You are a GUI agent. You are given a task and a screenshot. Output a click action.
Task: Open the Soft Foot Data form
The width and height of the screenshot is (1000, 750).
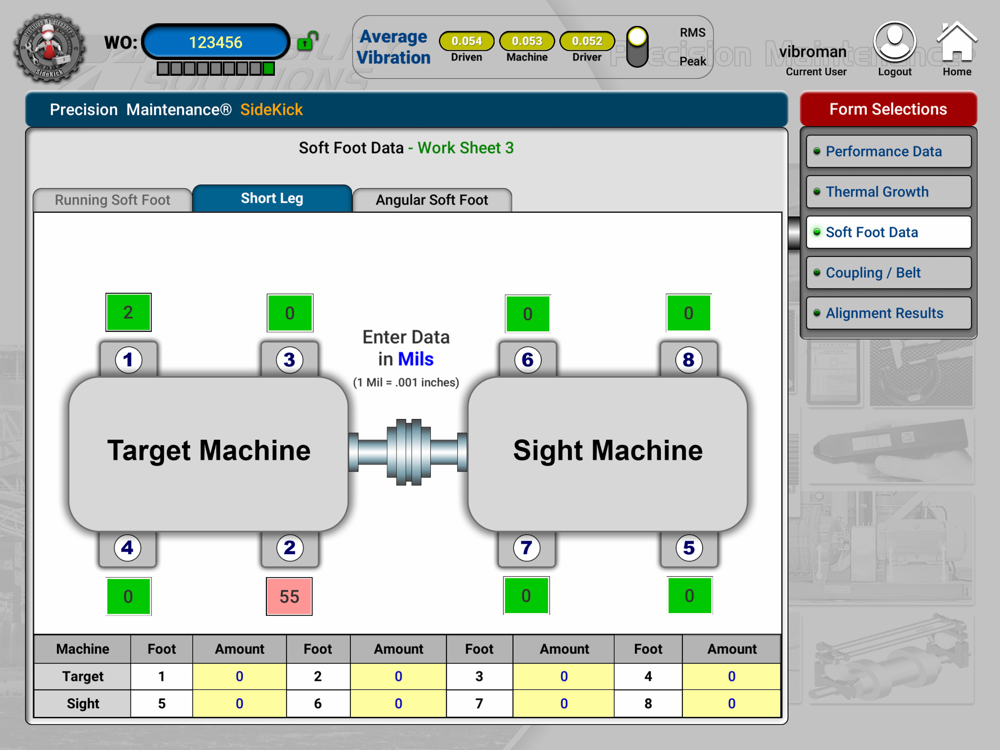[x=888, y=232]
